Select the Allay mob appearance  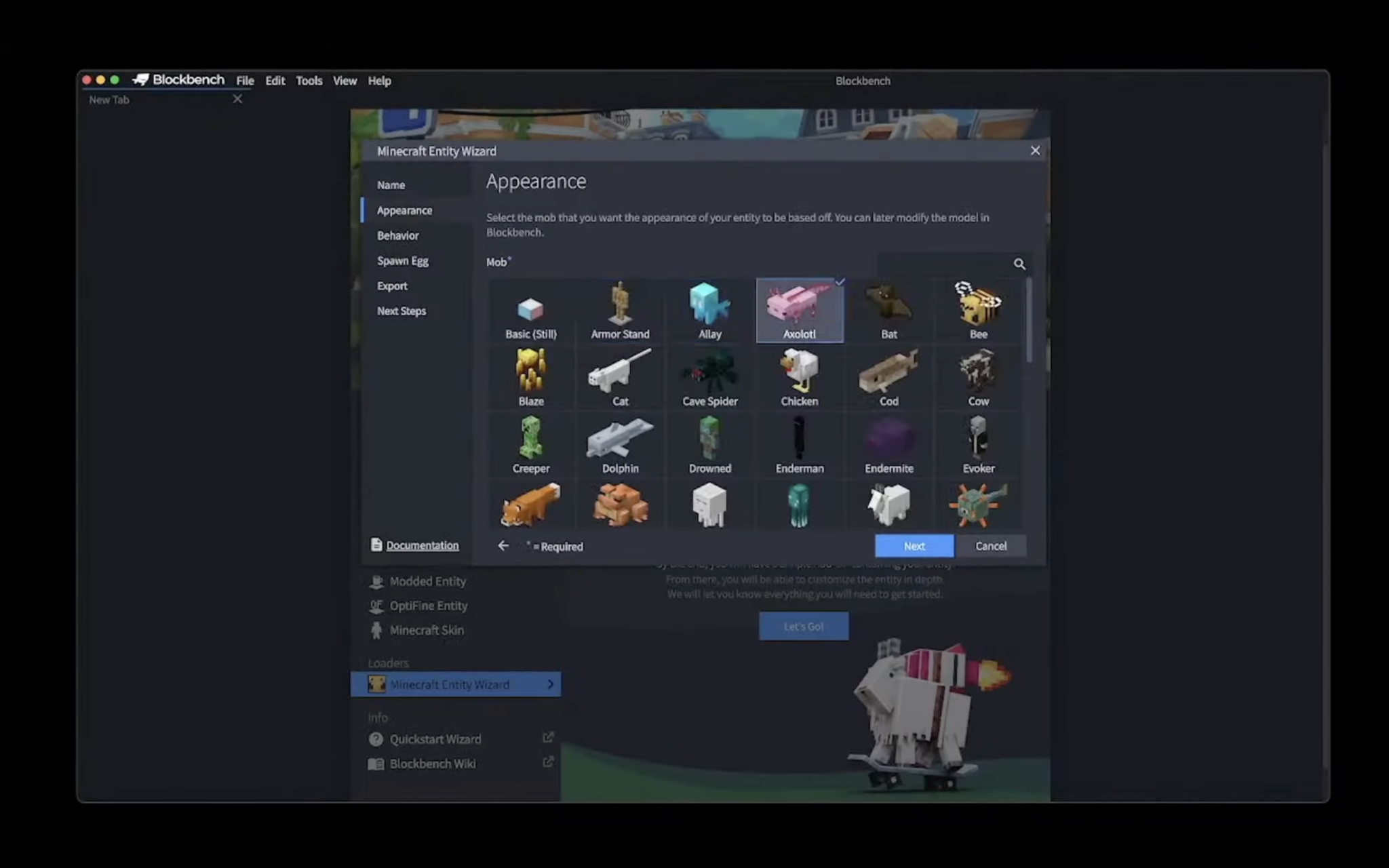[x=709, y=311]
